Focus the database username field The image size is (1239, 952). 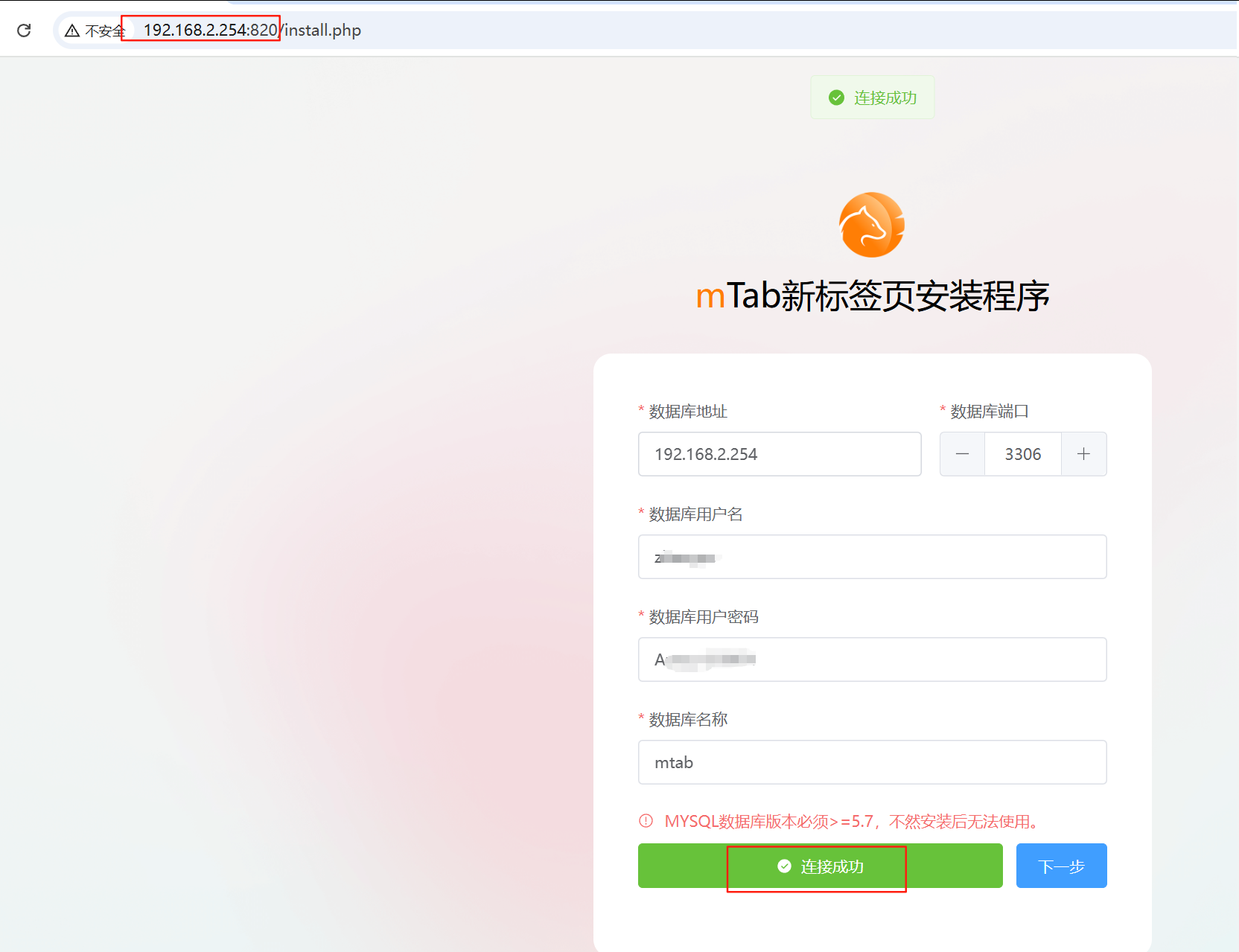872,557
